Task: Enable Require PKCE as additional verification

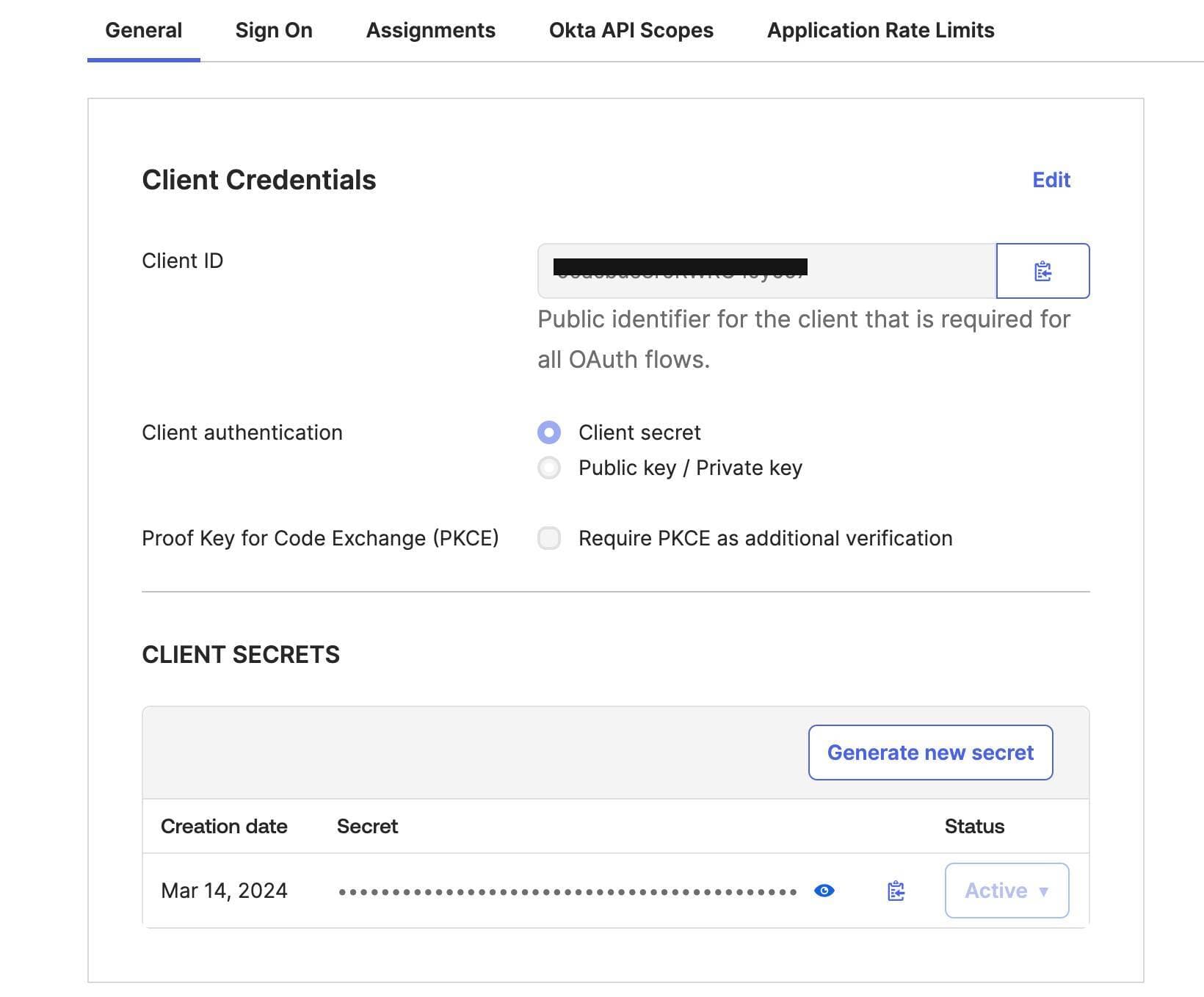Action: click(549, 538)
